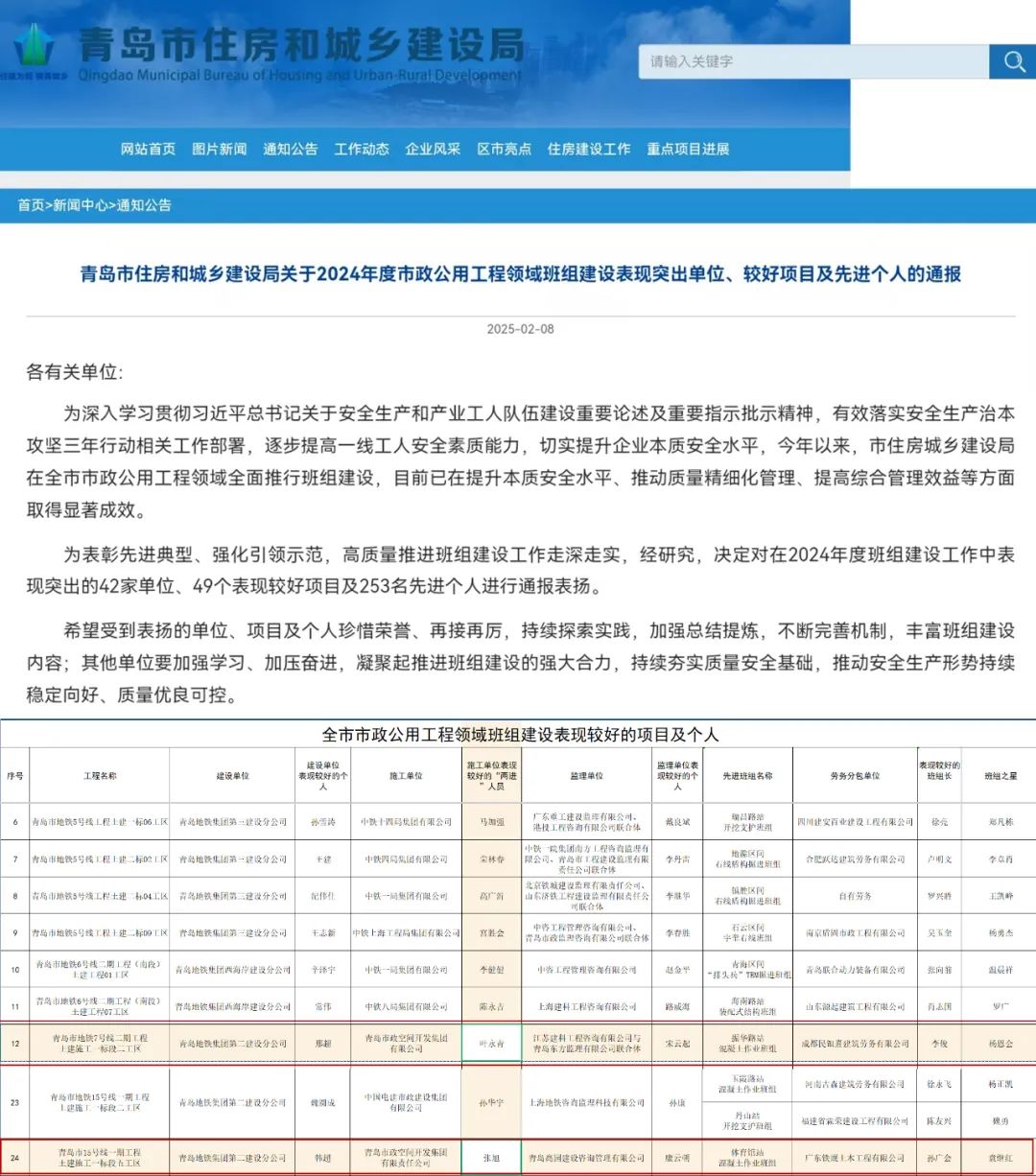
Task: Click the site title 青岛市住房和城乡建设局
Action: [301, 44]
